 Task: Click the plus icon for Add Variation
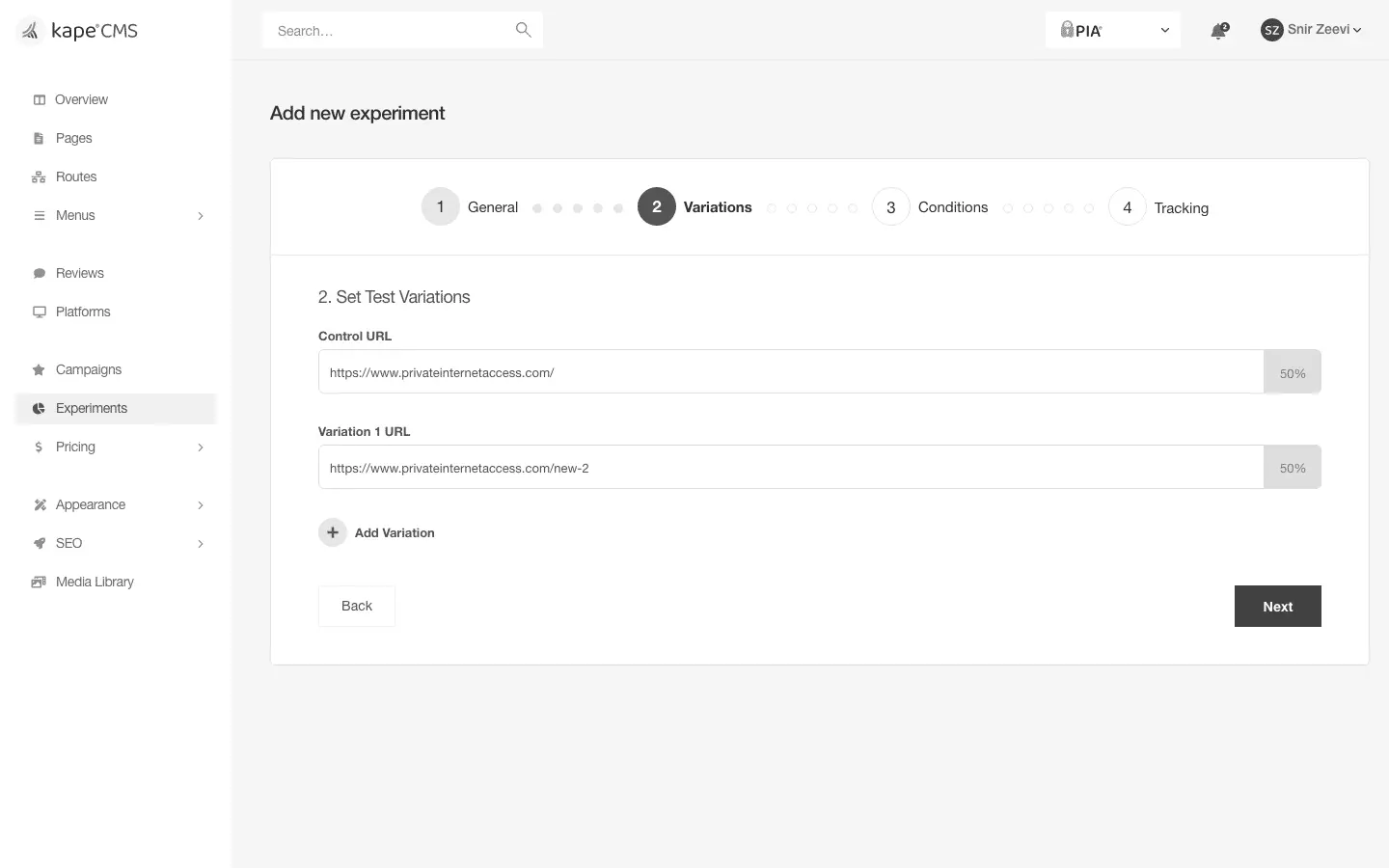pyautogui.click(x=333, y=532)
